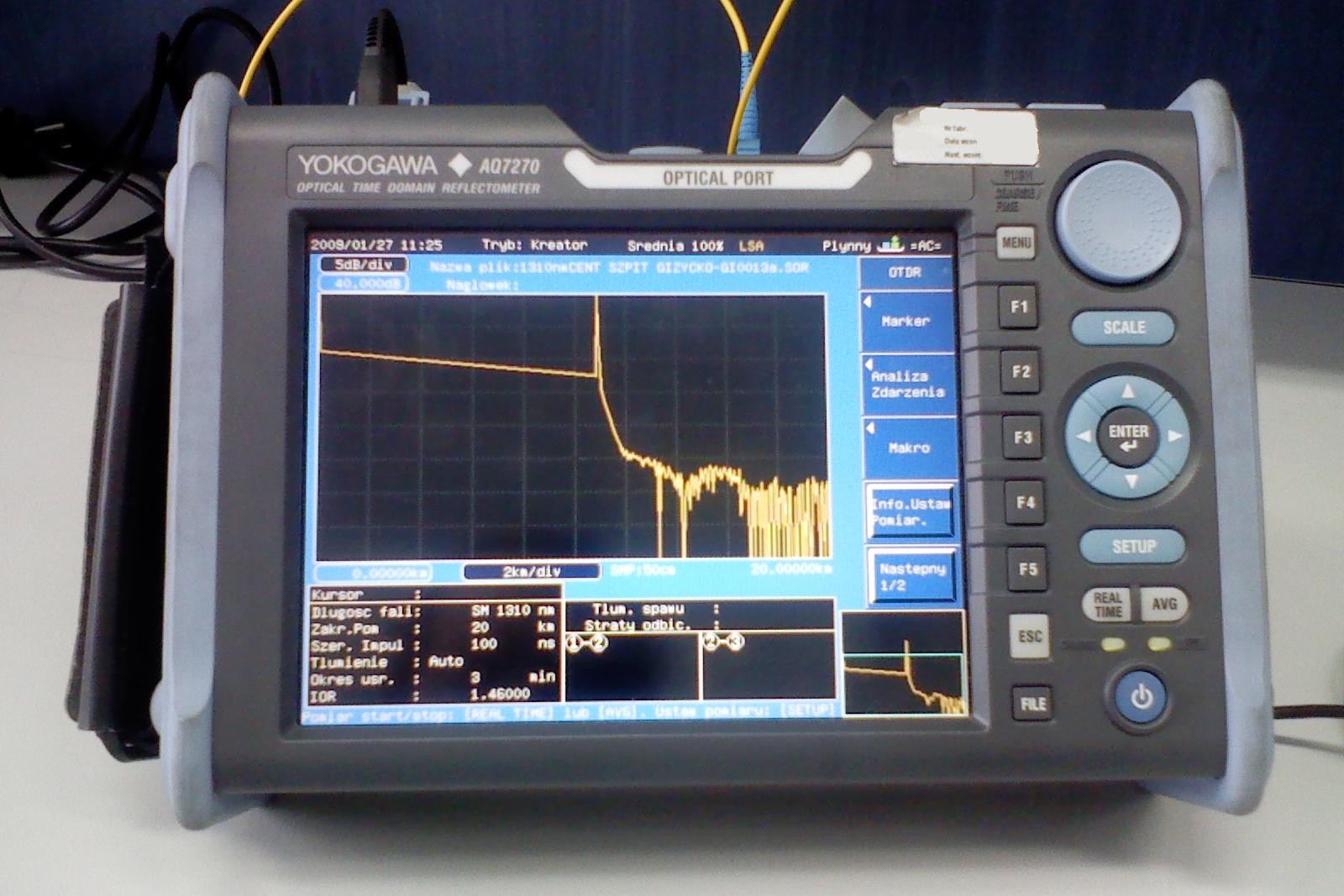1344x896 pixels.
Task: Toggle REAL TIME measurement mode
Action: [x=1107, y=605]
